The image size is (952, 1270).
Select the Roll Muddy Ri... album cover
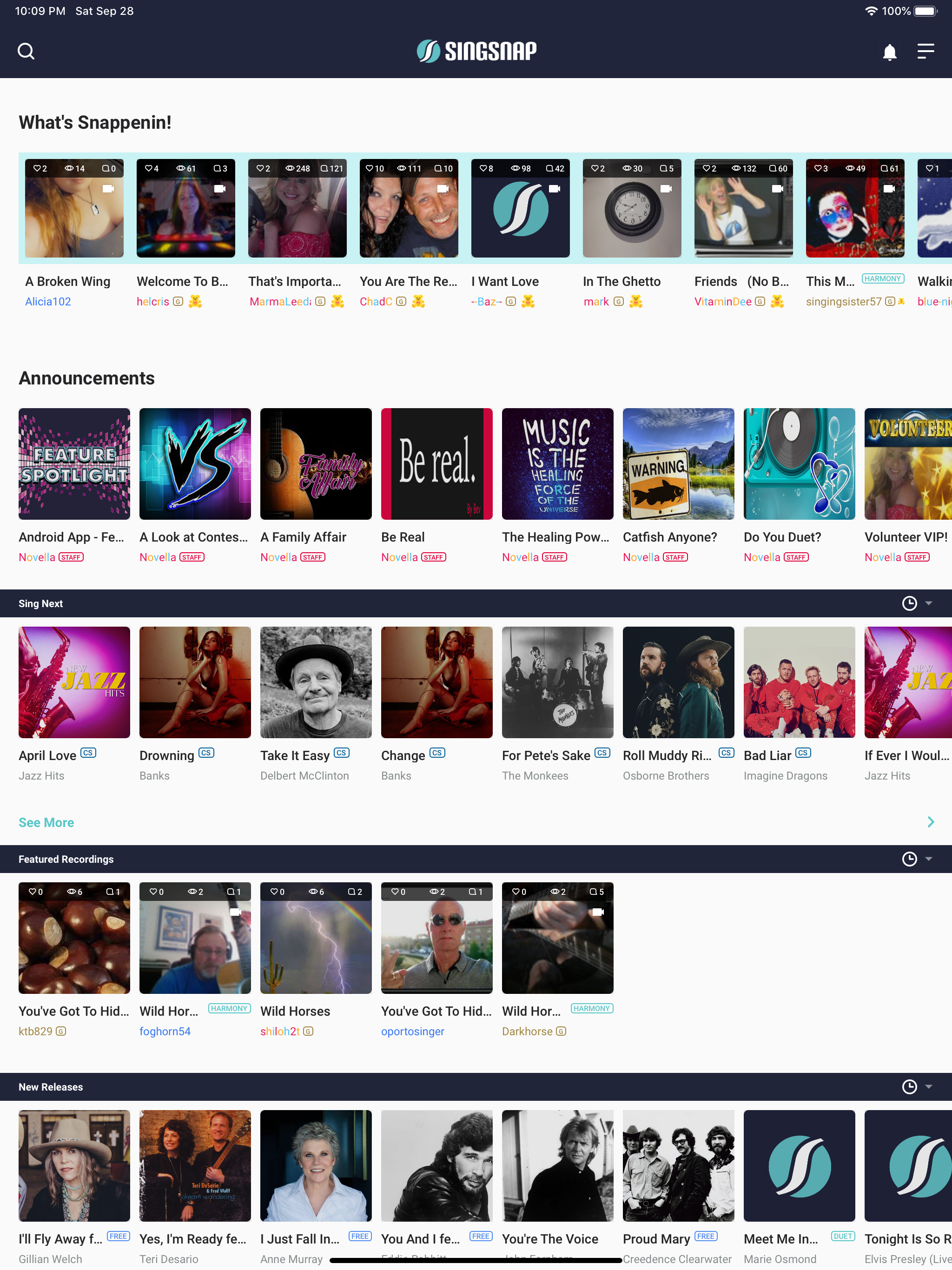[678, 682]
